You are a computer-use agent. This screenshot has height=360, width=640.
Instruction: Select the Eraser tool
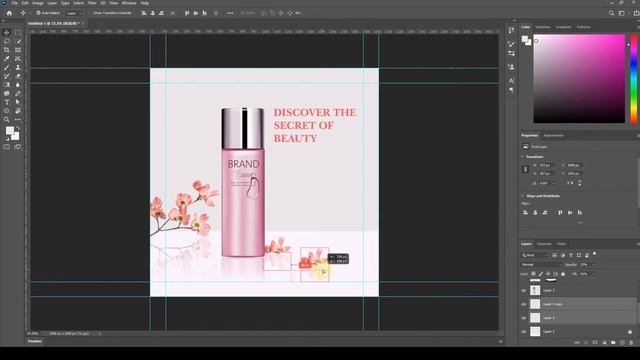(18, 76)
